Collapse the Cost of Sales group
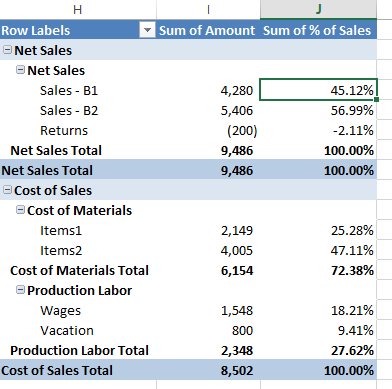This screenshot has height=389, width=392. pyautogui.click(x=7, y=190)
